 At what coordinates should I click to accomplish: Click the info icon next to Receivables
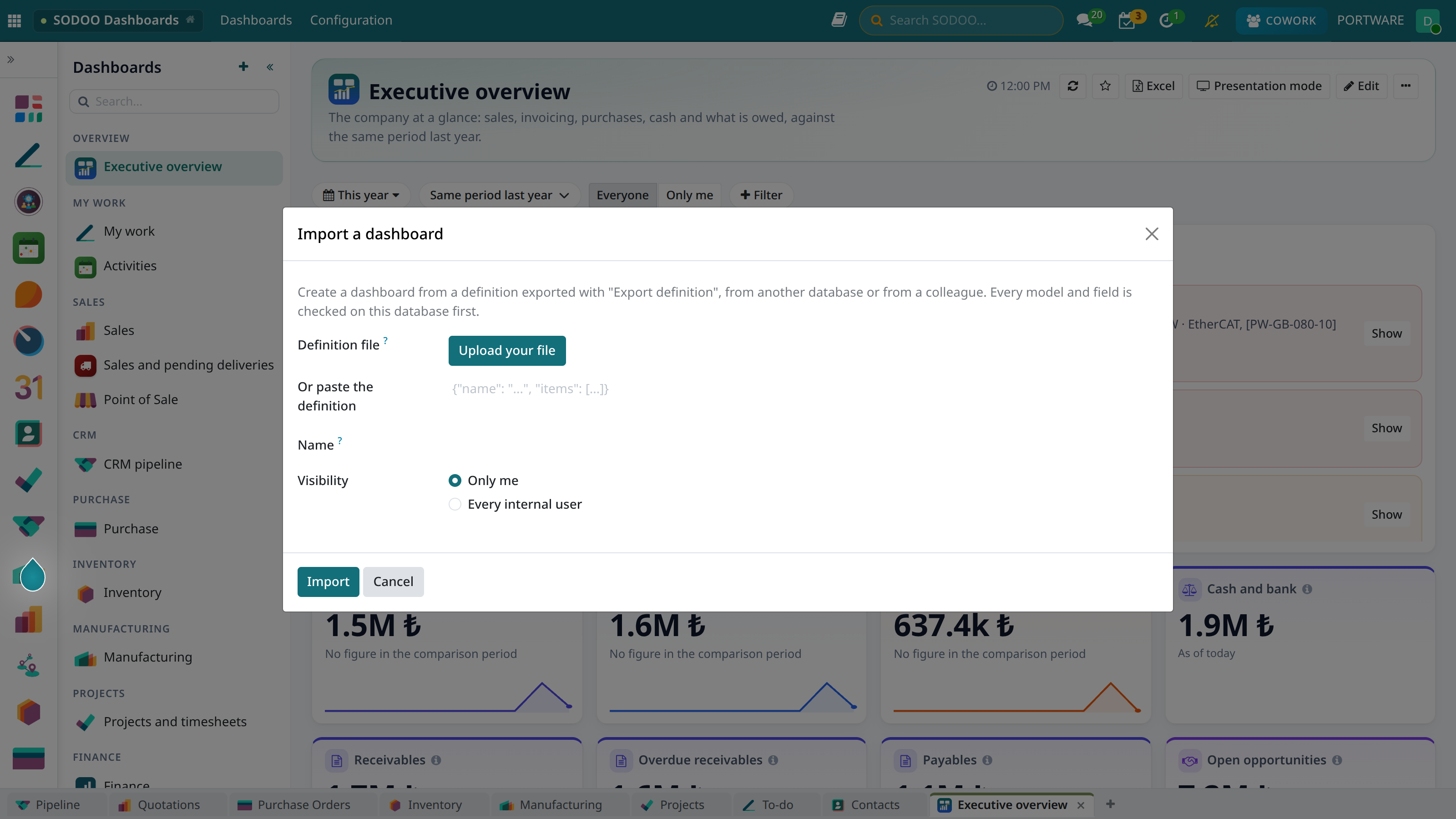pos(436,760)
